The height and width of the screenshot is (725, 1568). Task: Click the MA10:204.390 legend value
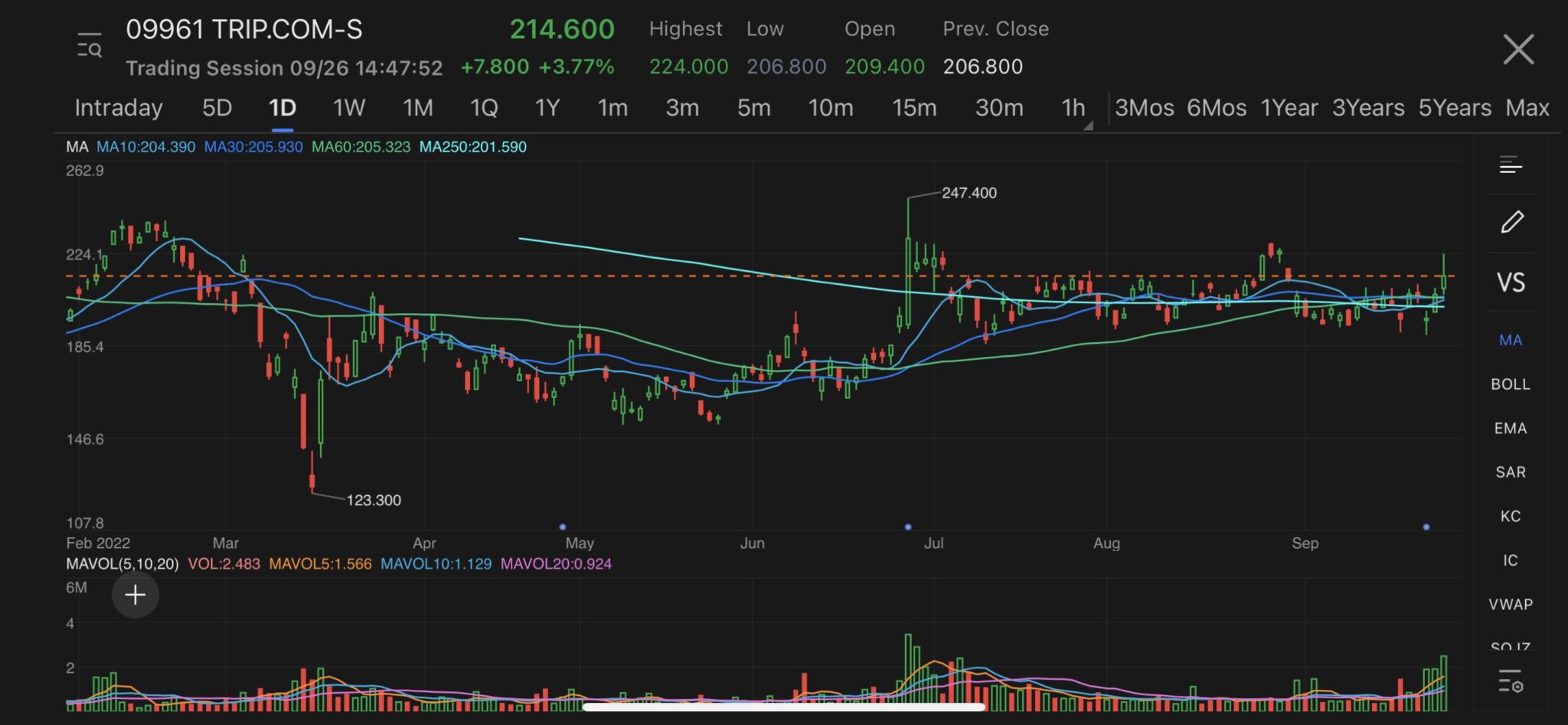[x=145, y=147]
